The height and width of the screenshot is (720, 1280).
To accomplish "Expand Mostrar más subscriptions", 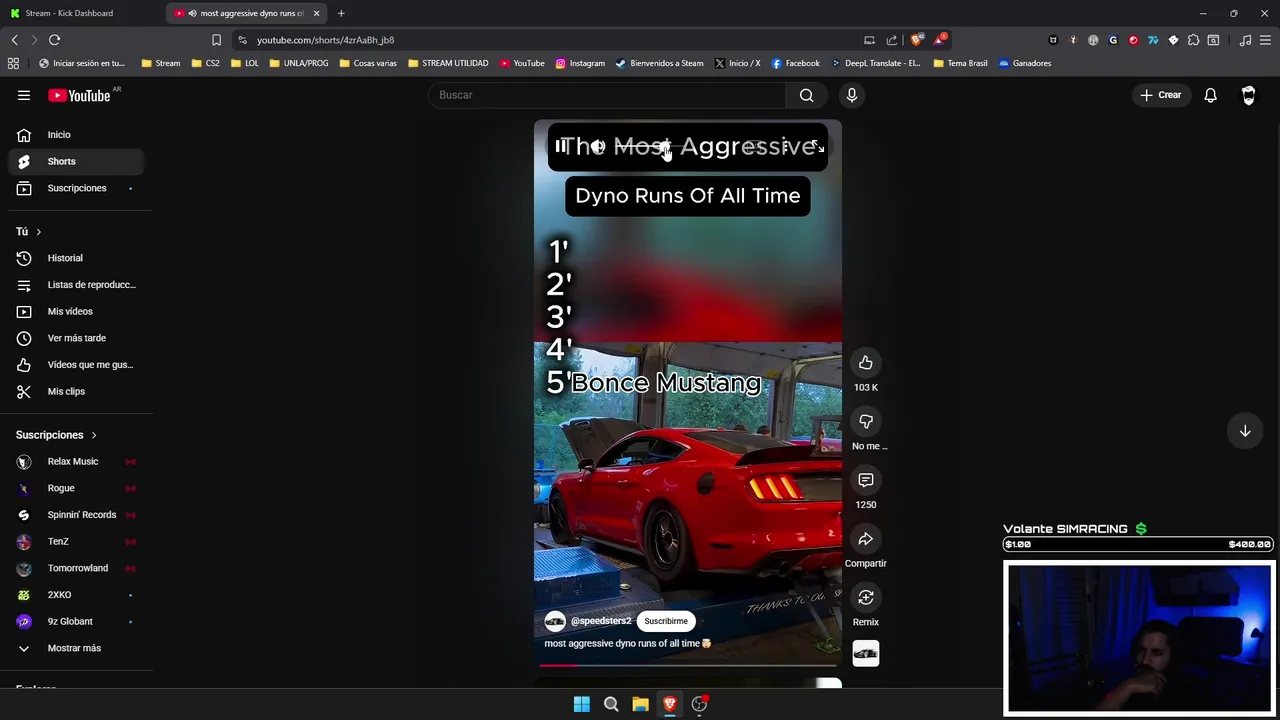I will click(75, 648).
